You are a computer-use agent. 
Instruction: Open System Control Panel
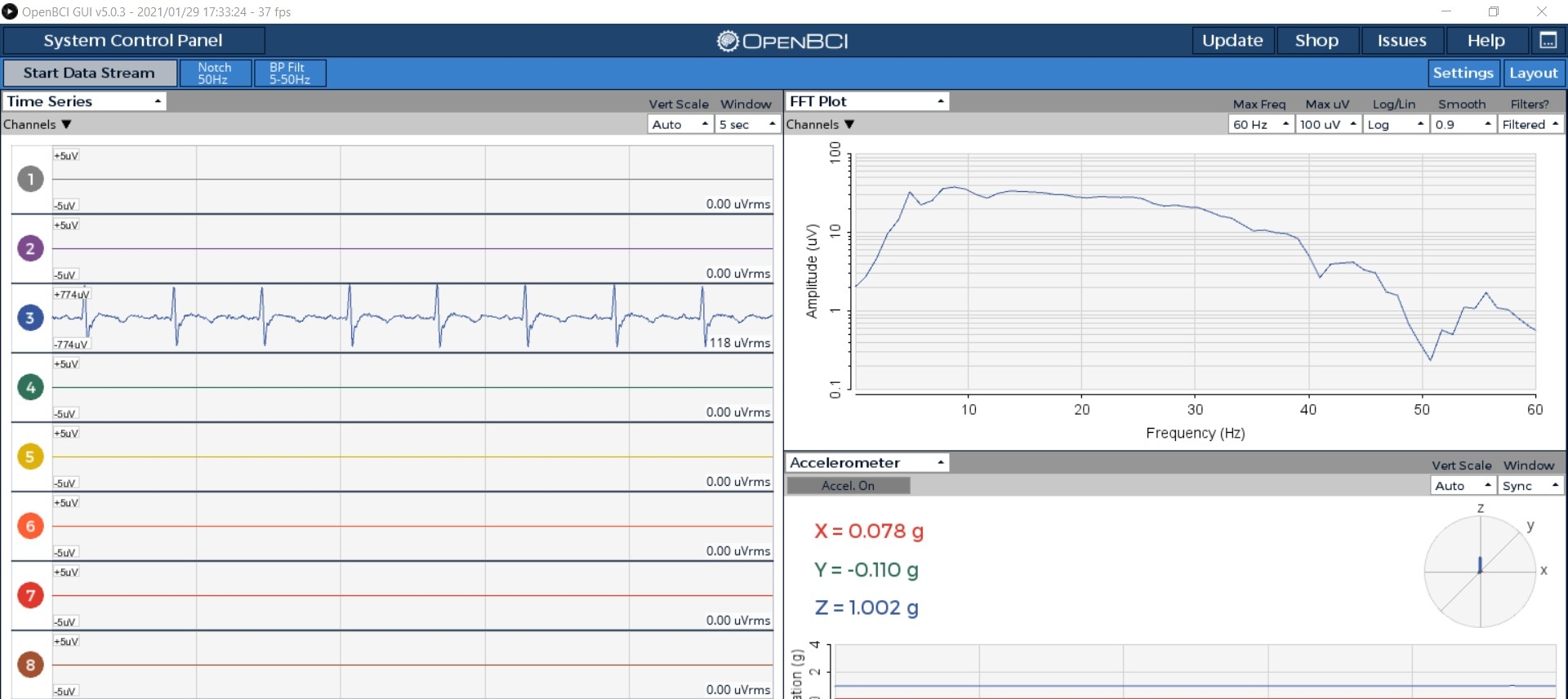click(x=133, y=40)
